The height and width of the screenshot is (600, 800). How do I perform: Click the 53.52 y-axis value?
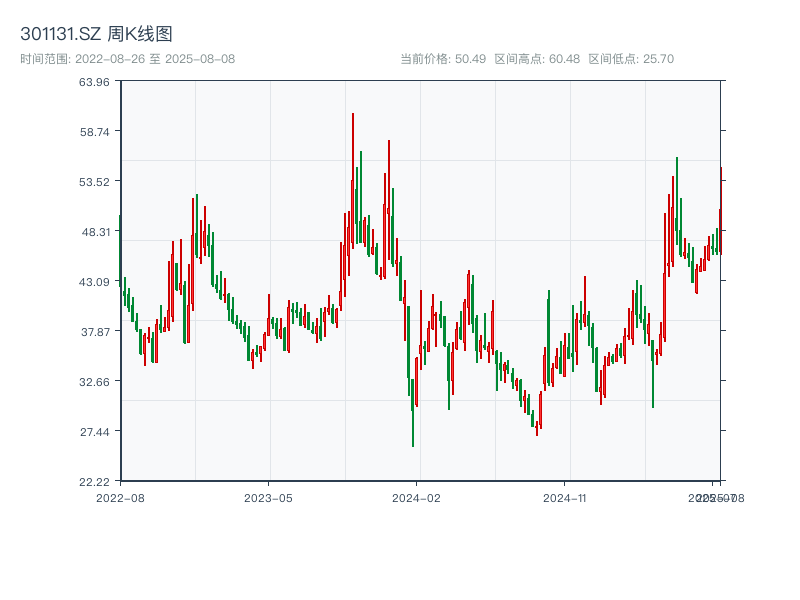click(95, 183)
